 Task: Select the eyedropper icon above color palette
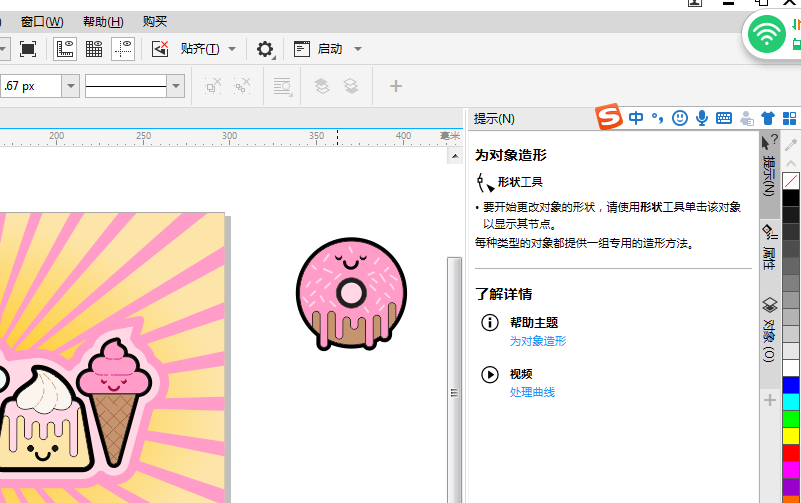pos(791,145)
